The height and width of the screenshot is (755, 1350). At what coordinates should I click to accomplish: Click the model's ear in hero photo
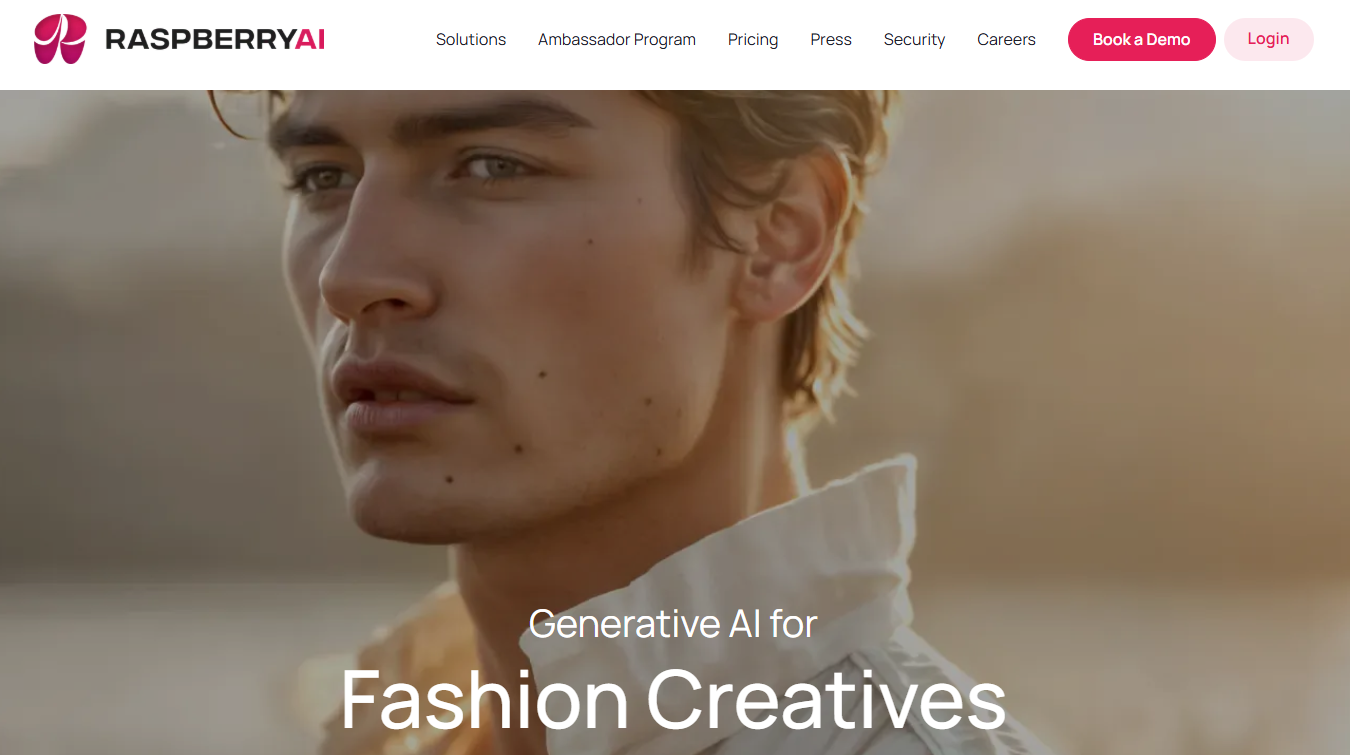pyautogui.click(x=790, y=240)
